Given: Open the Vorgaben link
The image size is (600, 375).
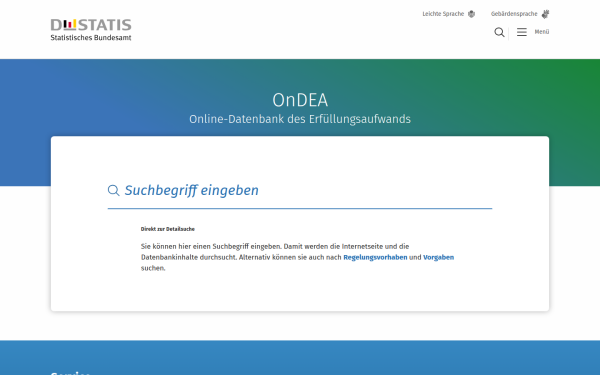Looking at the screenshot, I should click(439, 258).
